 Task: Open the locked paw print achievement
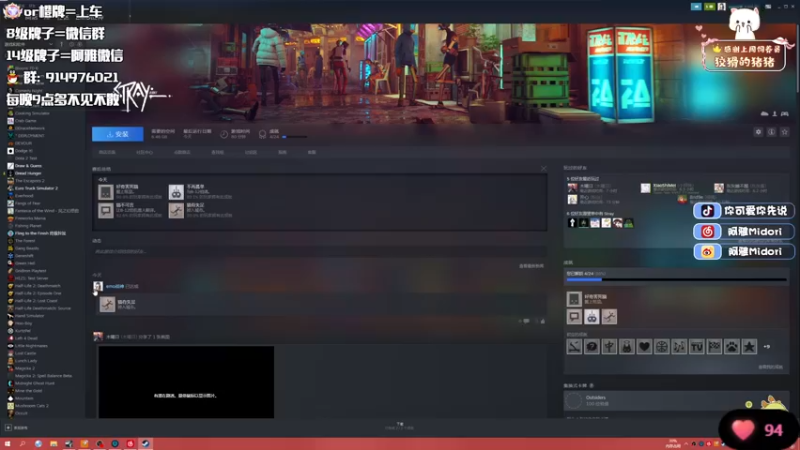coord(732,347)
